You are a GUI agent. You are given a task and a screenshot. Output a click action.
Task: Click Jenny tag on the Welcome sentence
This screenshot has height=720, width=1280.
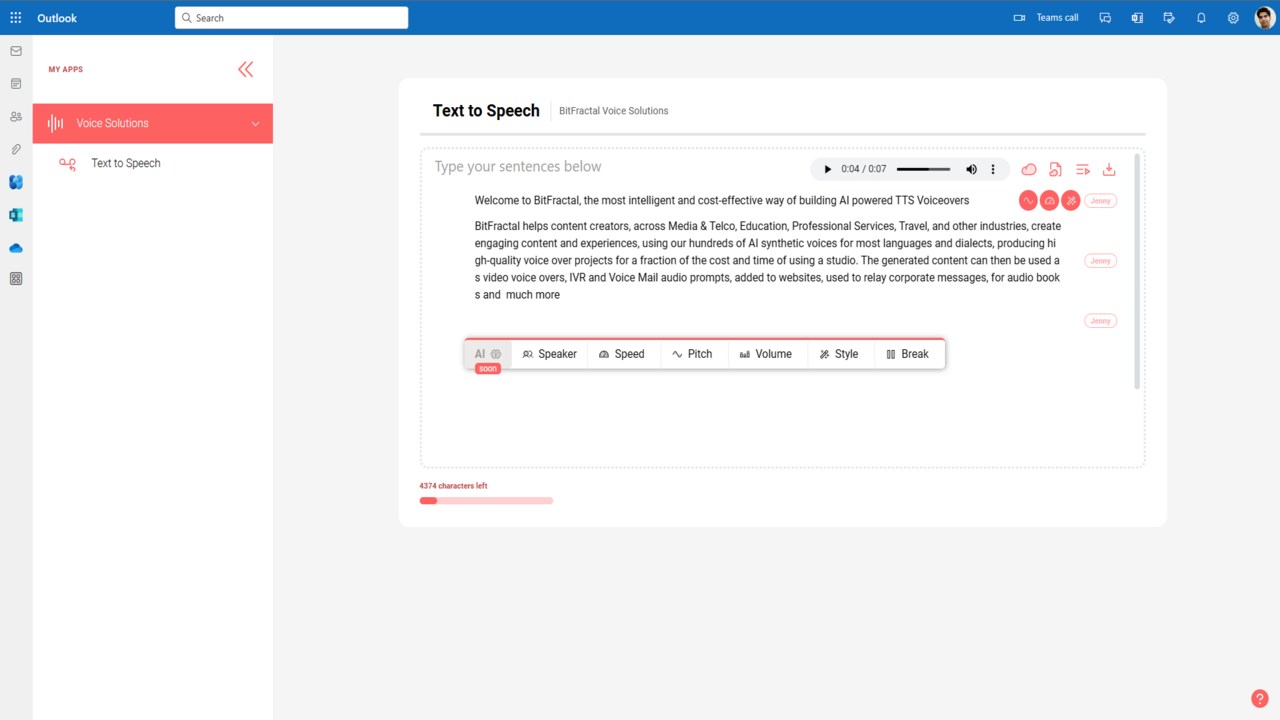[x=1101, y=201]
